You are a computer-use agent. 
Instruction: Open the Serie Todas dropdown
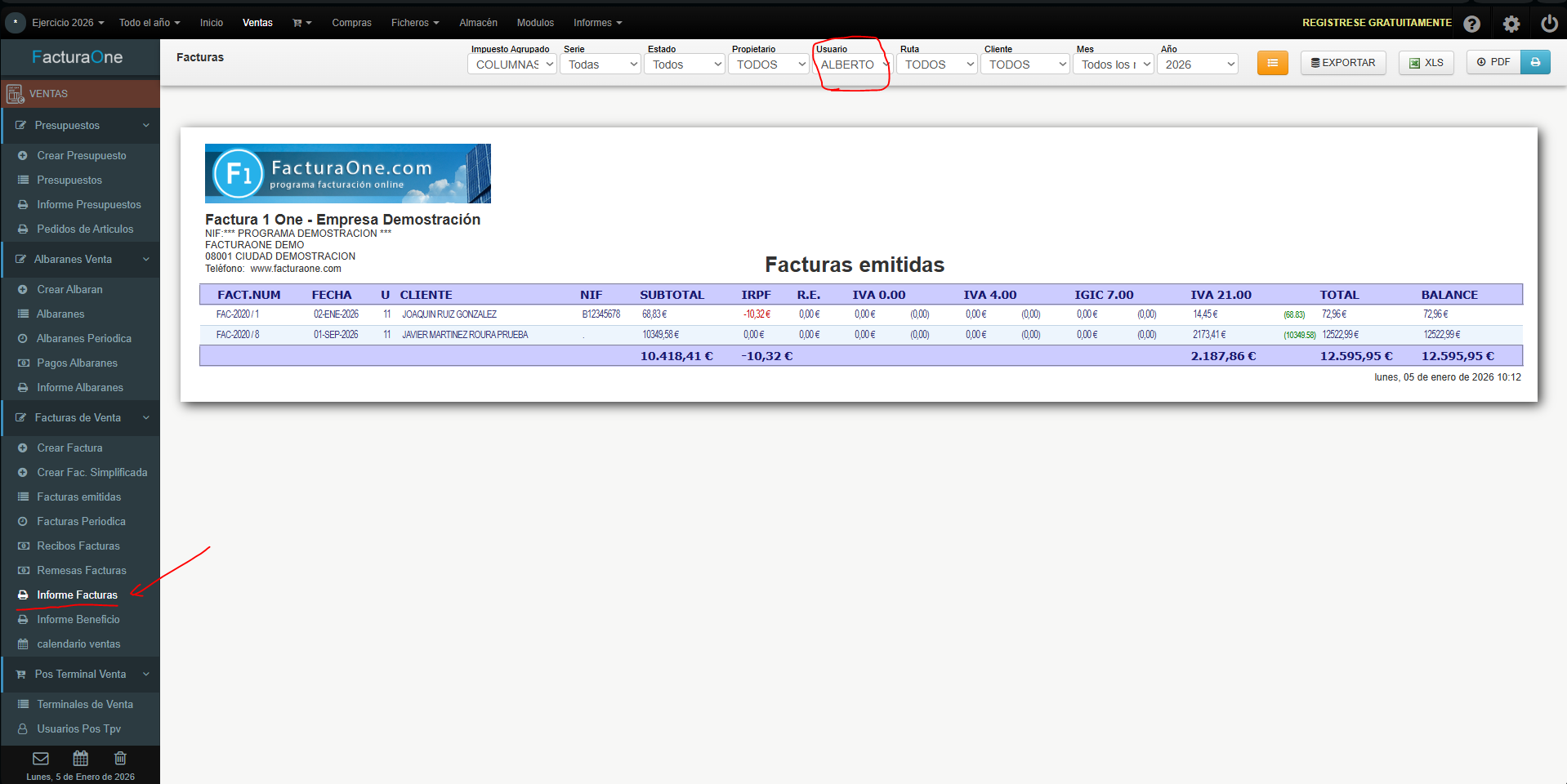pyautogui.click(x=600, y=65)
